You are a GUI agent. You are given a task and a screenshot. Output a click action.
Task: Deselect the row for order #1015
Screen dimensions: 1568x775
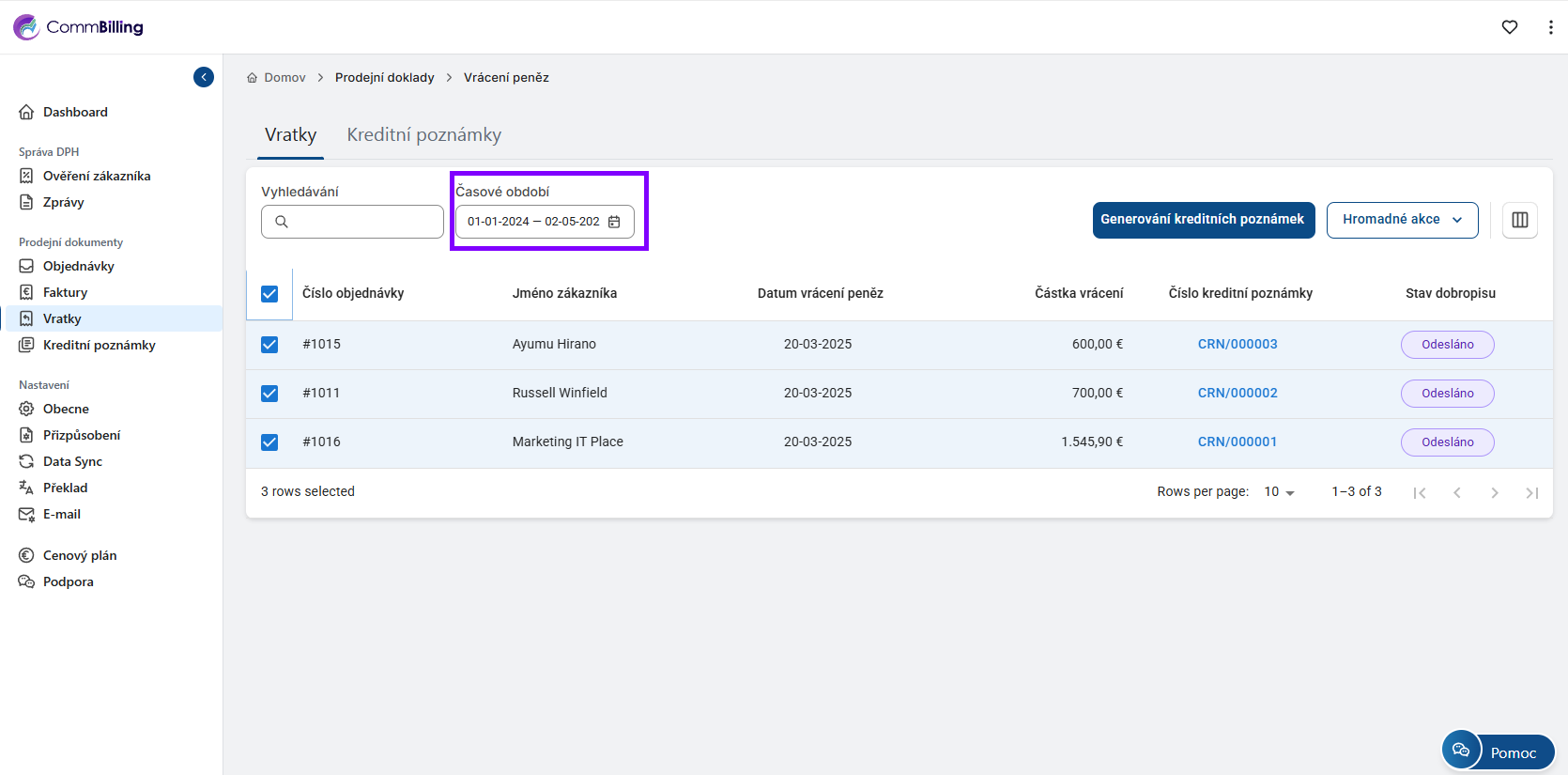tap(269, 345)
